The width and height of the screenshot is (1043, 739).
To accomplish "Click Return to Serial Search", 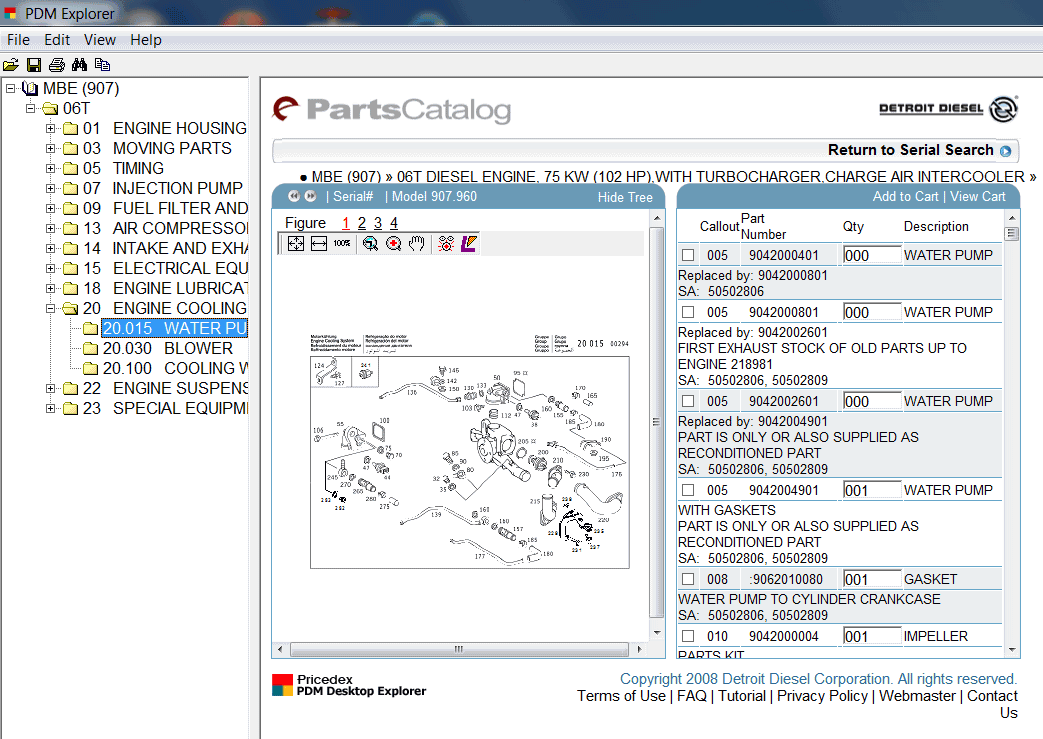I will (x=910, y=150).
